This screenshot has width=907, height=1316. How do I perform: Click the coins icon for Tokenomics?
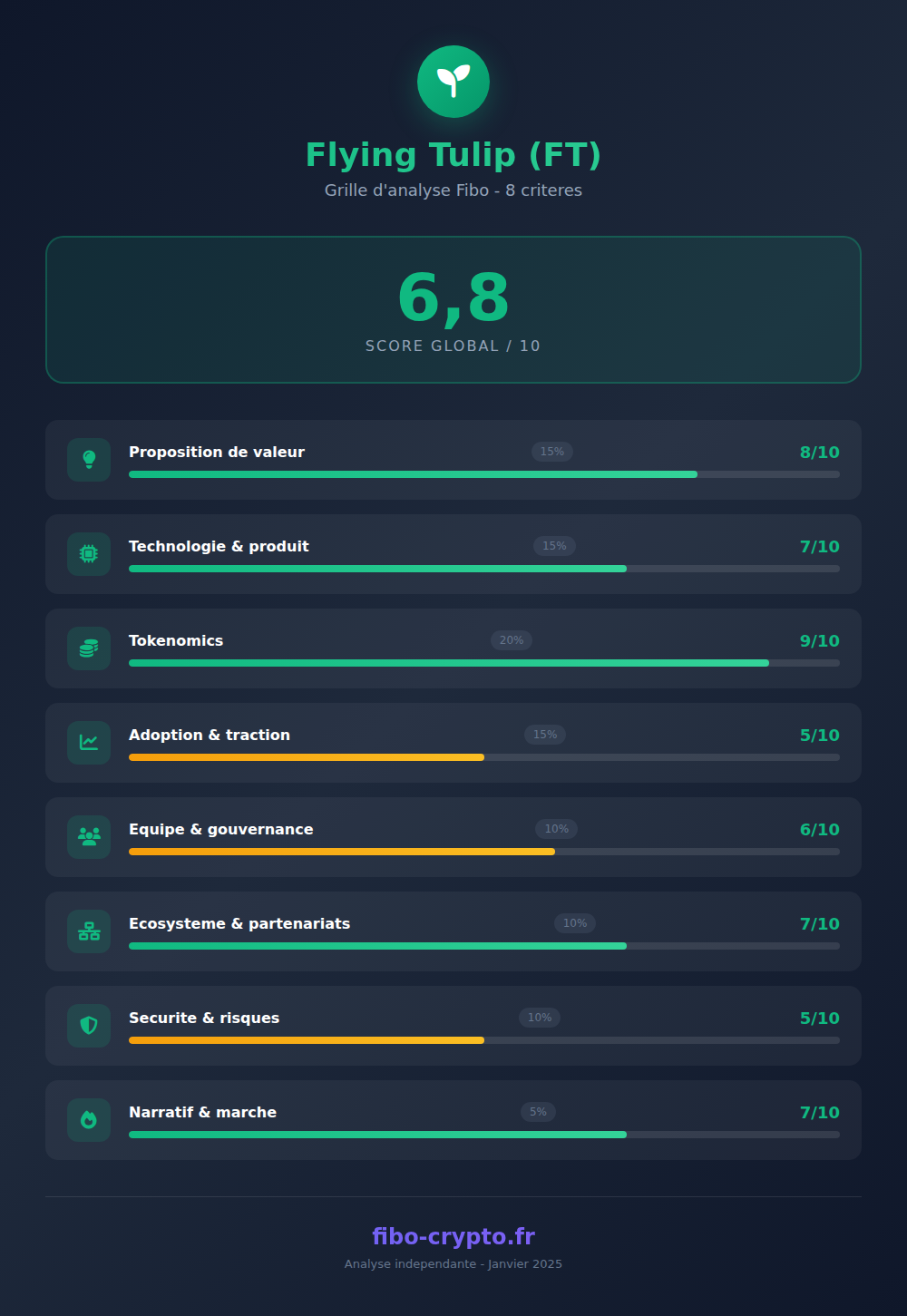click(89, 648)
